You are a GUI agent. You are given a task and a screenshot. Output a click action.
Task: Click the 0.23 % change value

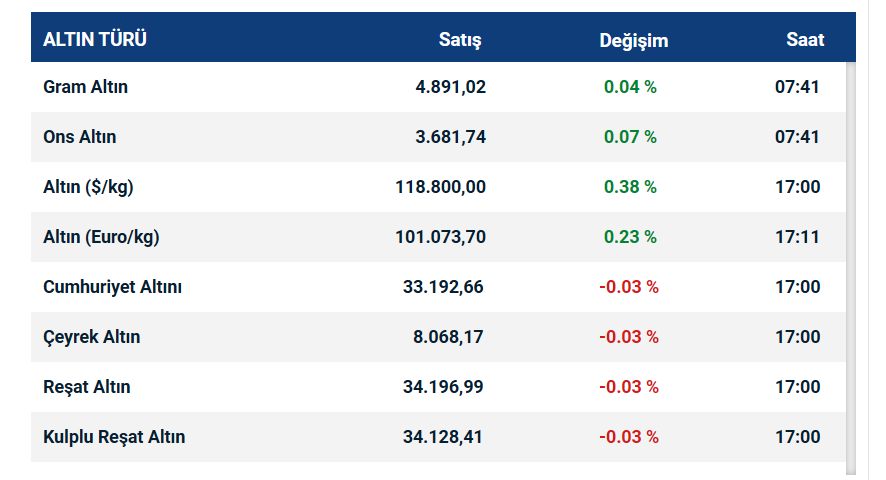coord(630,237)
